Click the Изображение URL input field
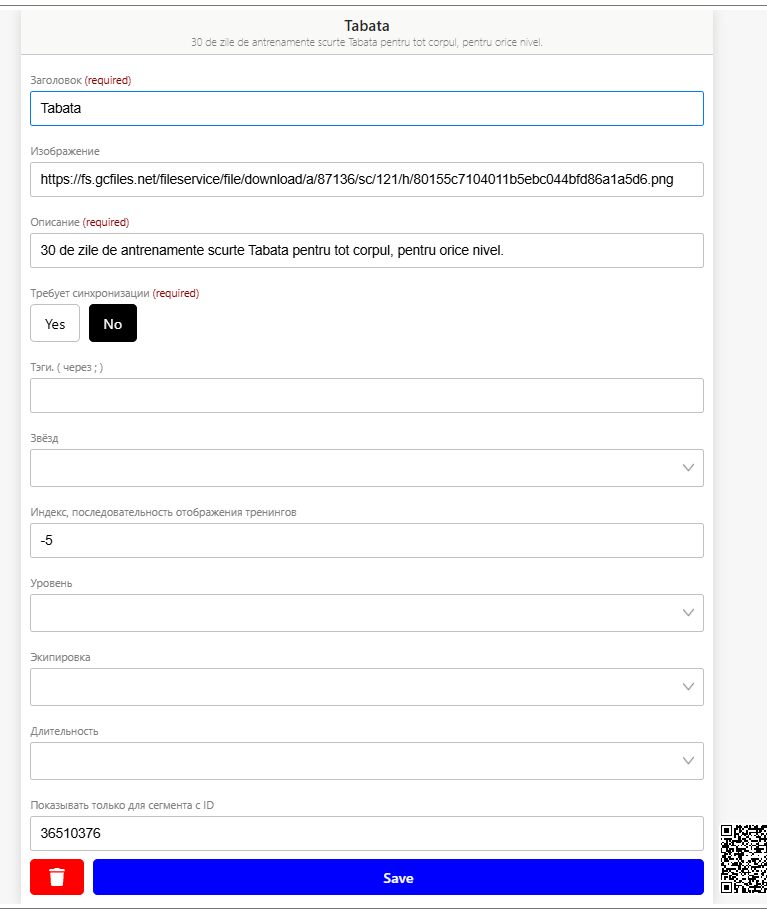 [367, 179]
